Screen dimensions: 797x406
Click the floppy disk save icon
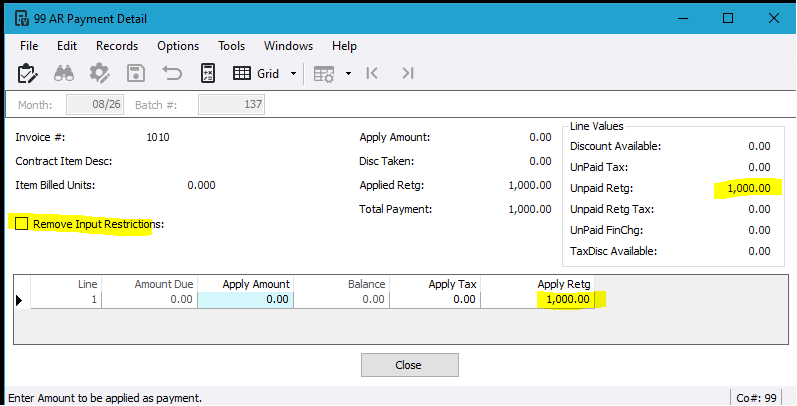pos(136,74)
